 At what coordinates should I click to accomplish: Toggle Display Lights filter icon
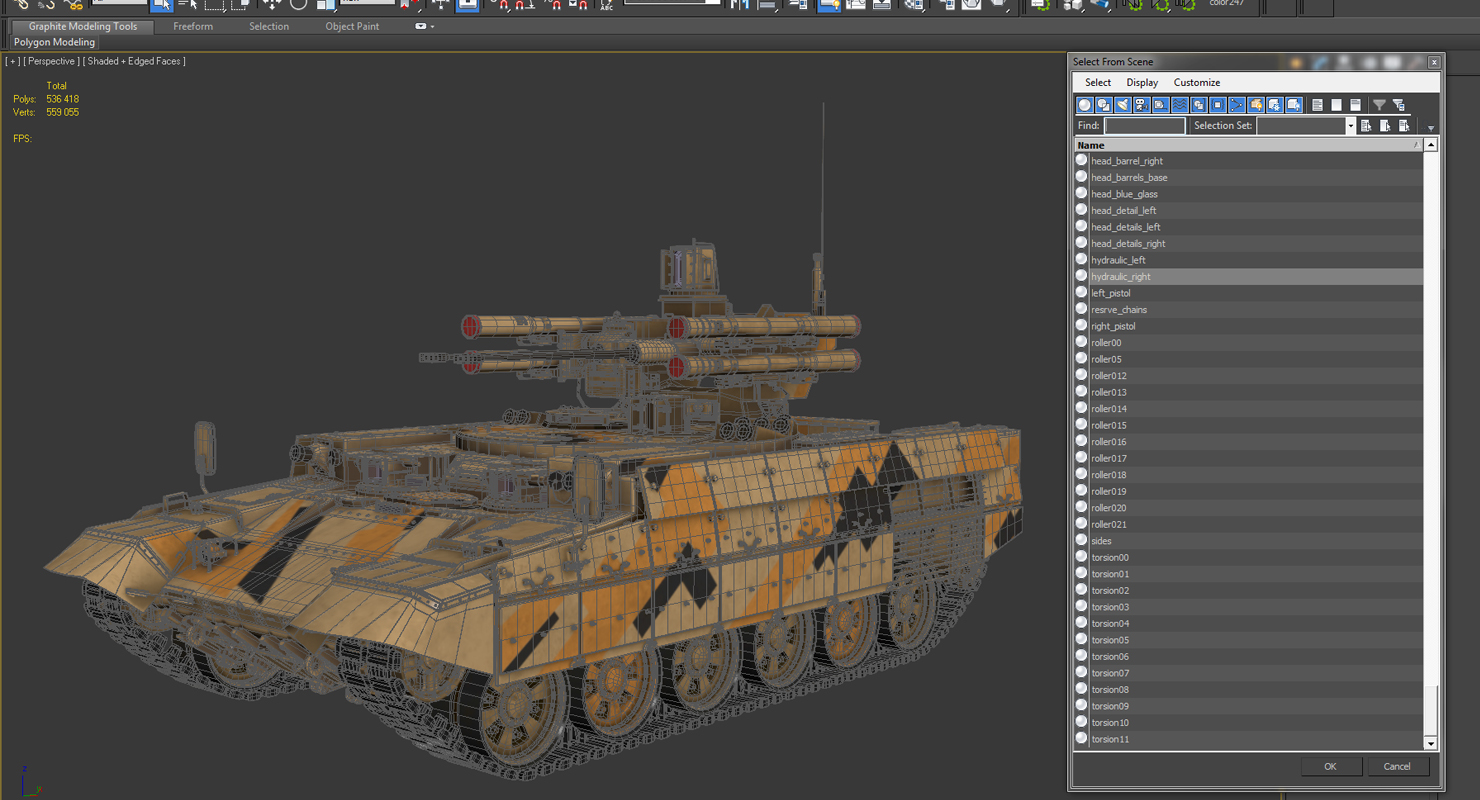pyautogui.click(x=1123, y=105)
